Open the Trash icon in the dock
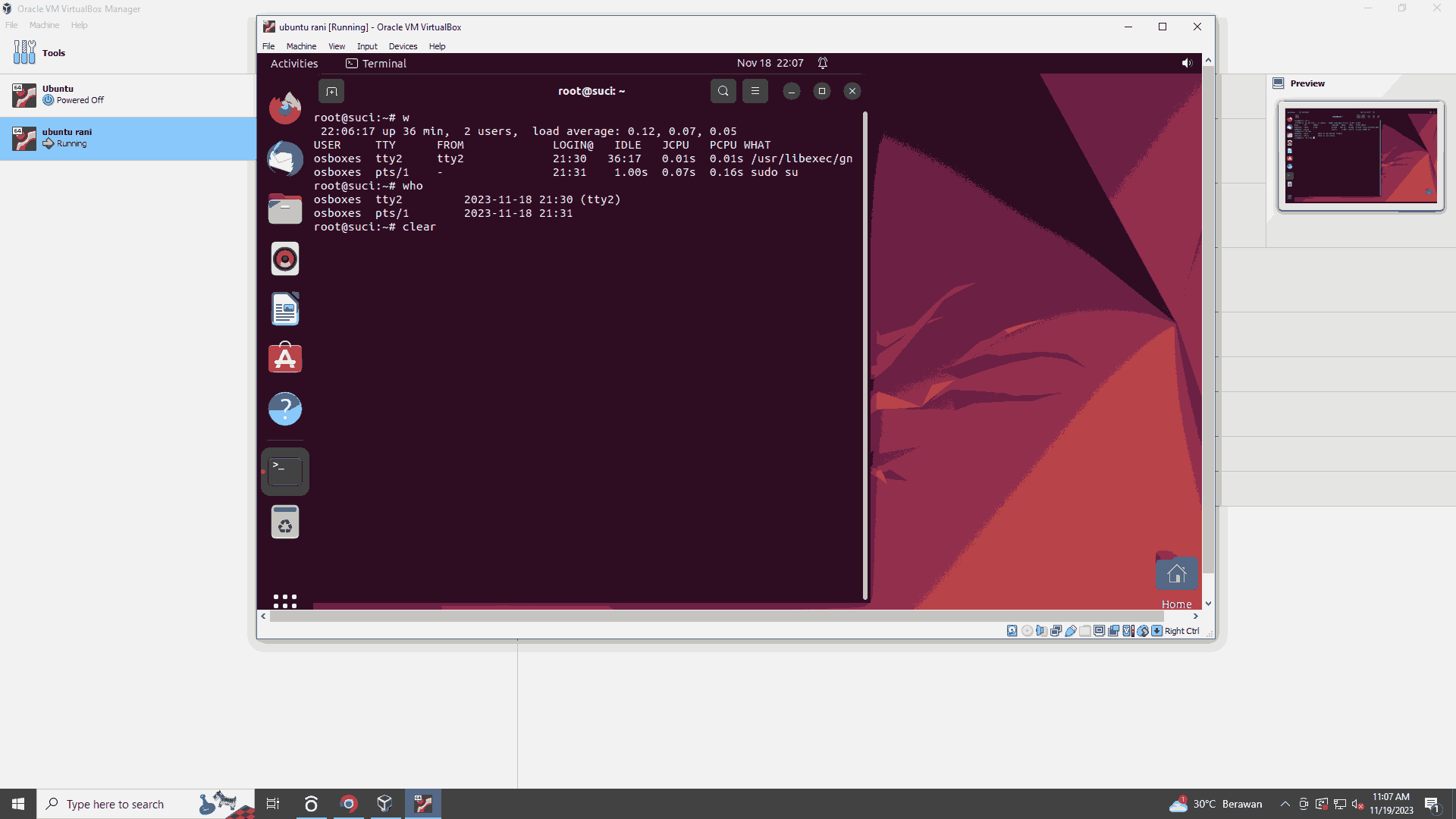This screenshot has width=1456, height=819. pyautogui.click(x=285, y=522)
